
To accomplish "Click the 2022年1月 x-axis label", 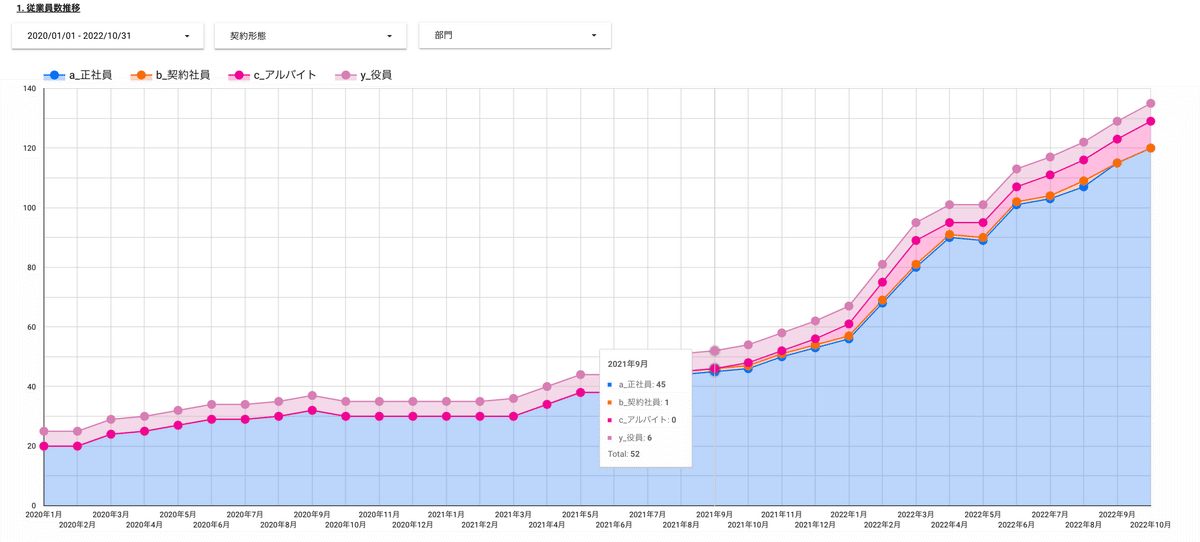I will [848, 514].
